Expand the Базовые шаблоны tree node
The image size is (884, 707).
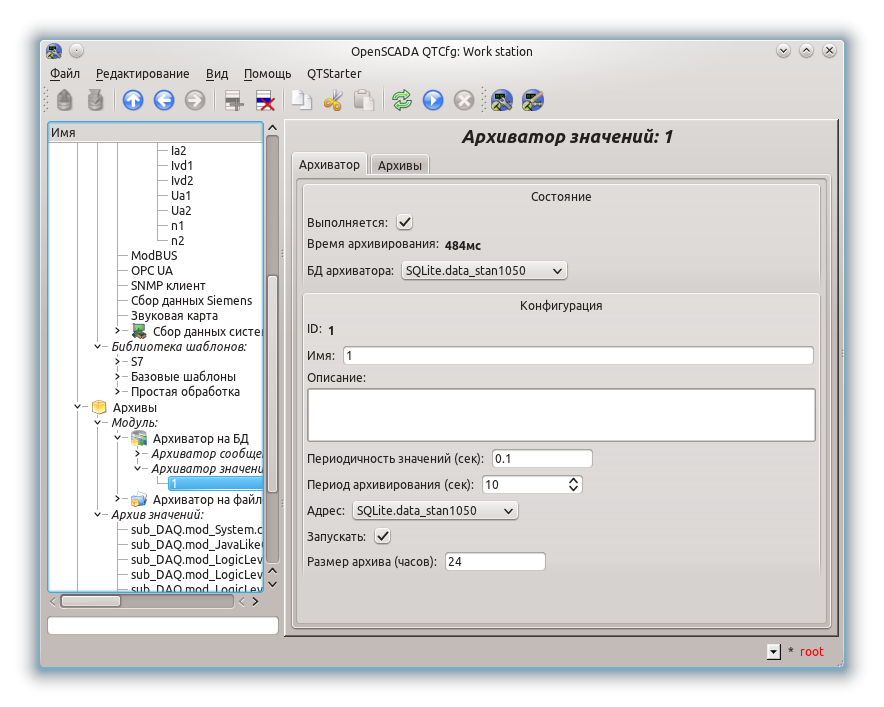(x=119, y=377)
